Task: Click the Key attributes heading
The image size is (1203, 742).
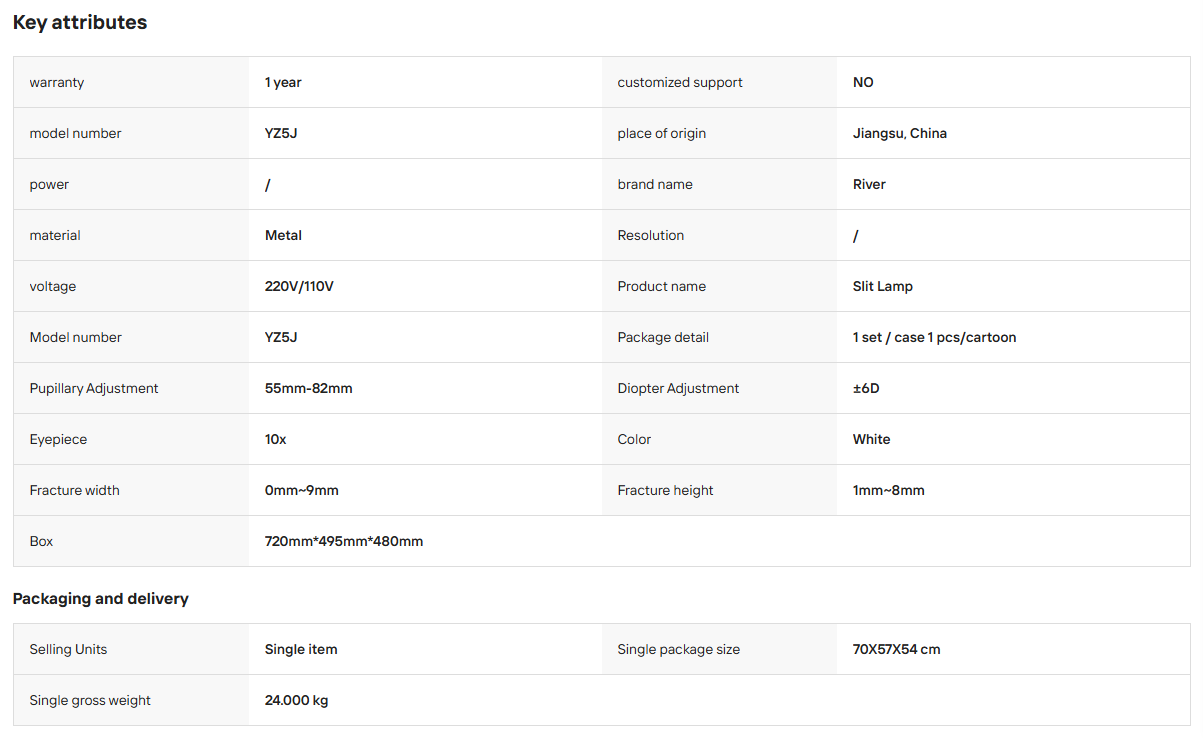Action: [80, 22]
